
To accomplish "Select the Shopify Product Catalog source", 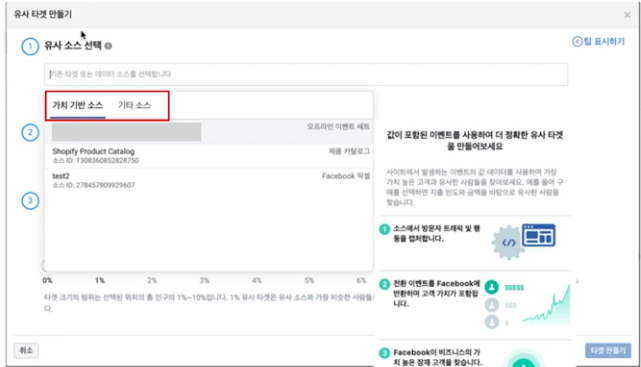I will (x=208, y=156).
